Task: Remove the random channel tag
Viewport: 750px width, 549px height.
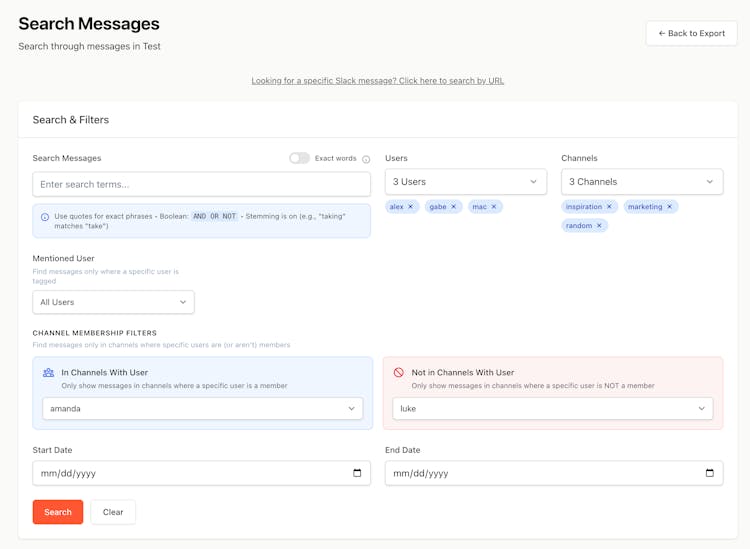Action: [x=599, y=226]
